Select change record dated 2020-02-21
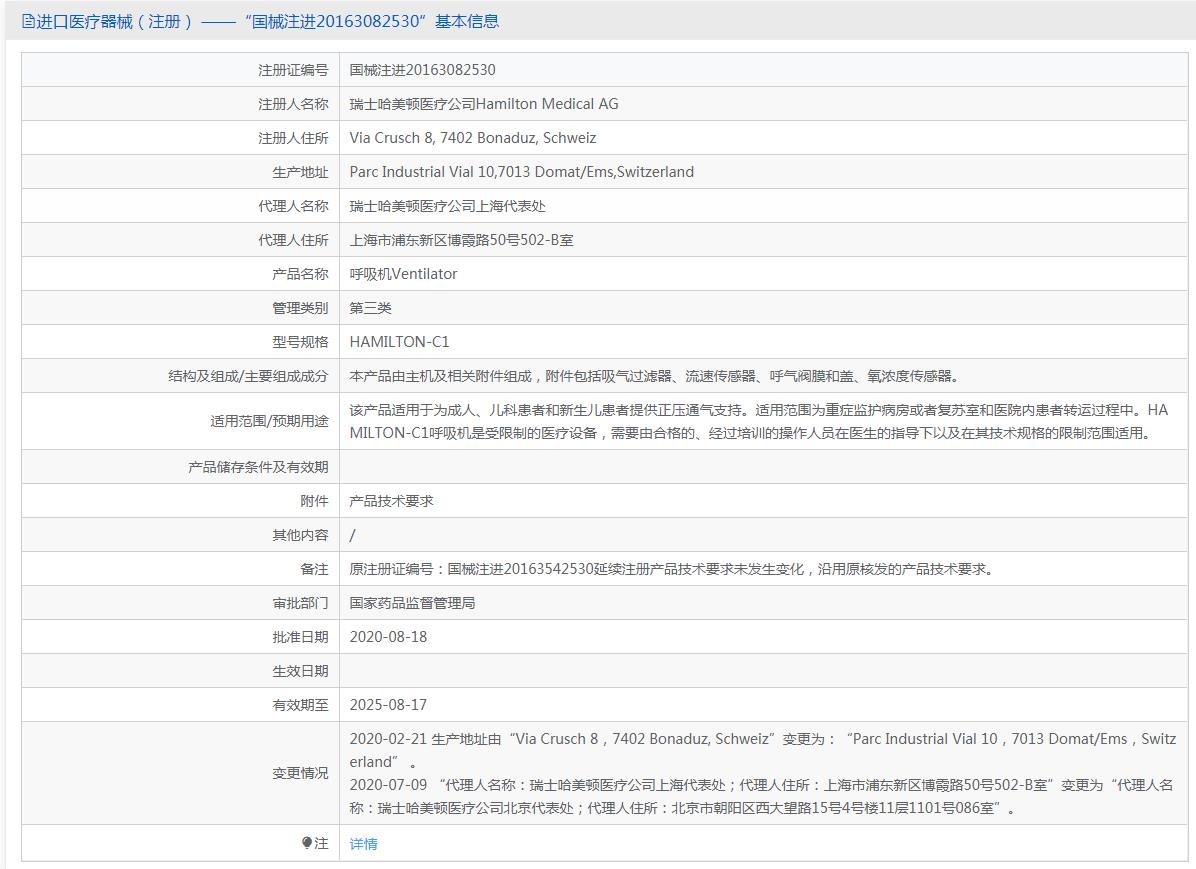Image resolution: width=1196 pixels, height=869 pixels. click(x=763, y=751)
